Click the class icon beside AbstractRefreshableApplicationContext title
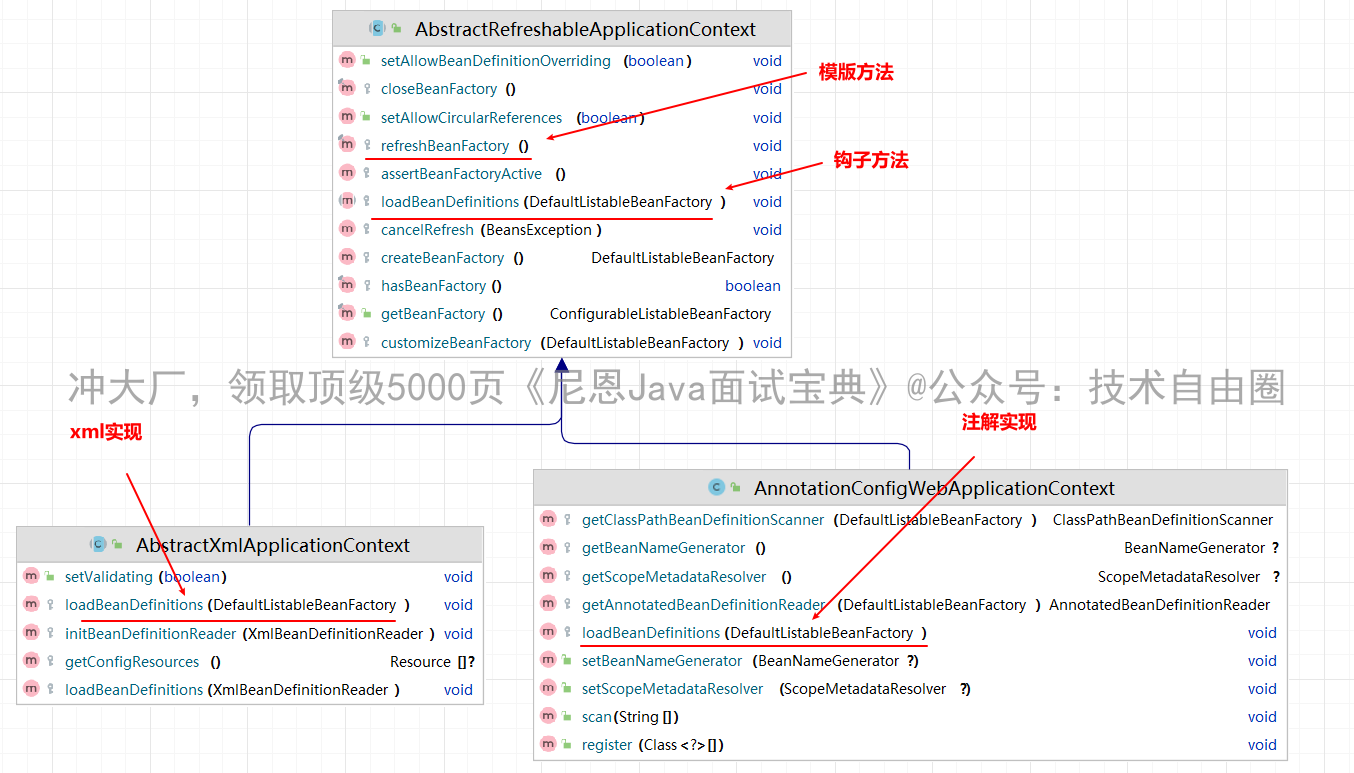 pyautogui.click(x=377, y=29)
